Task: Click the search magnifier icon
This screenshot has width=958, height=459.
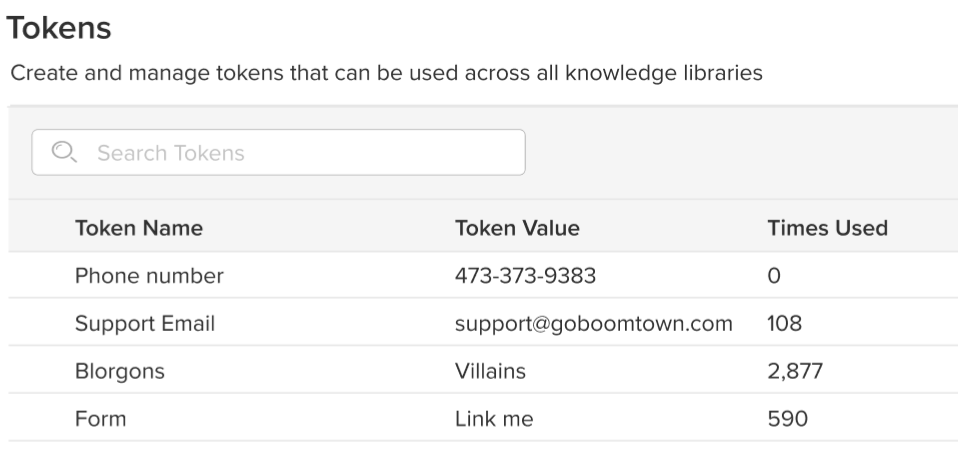Action: (64, 152)
